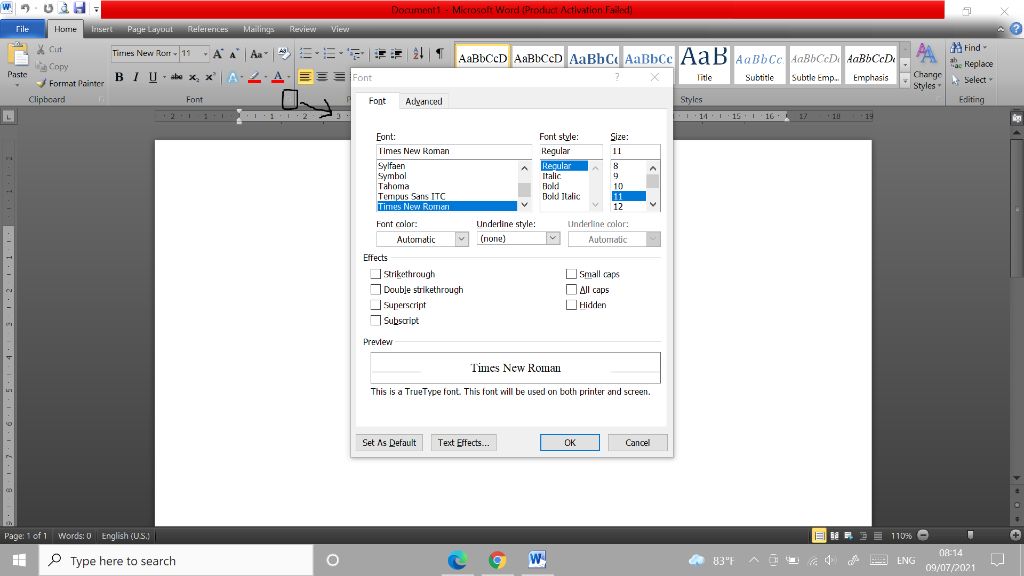Click the Save icon in quick access toolbar
This screenshot has height=576, width=1024.
point(80,8)
